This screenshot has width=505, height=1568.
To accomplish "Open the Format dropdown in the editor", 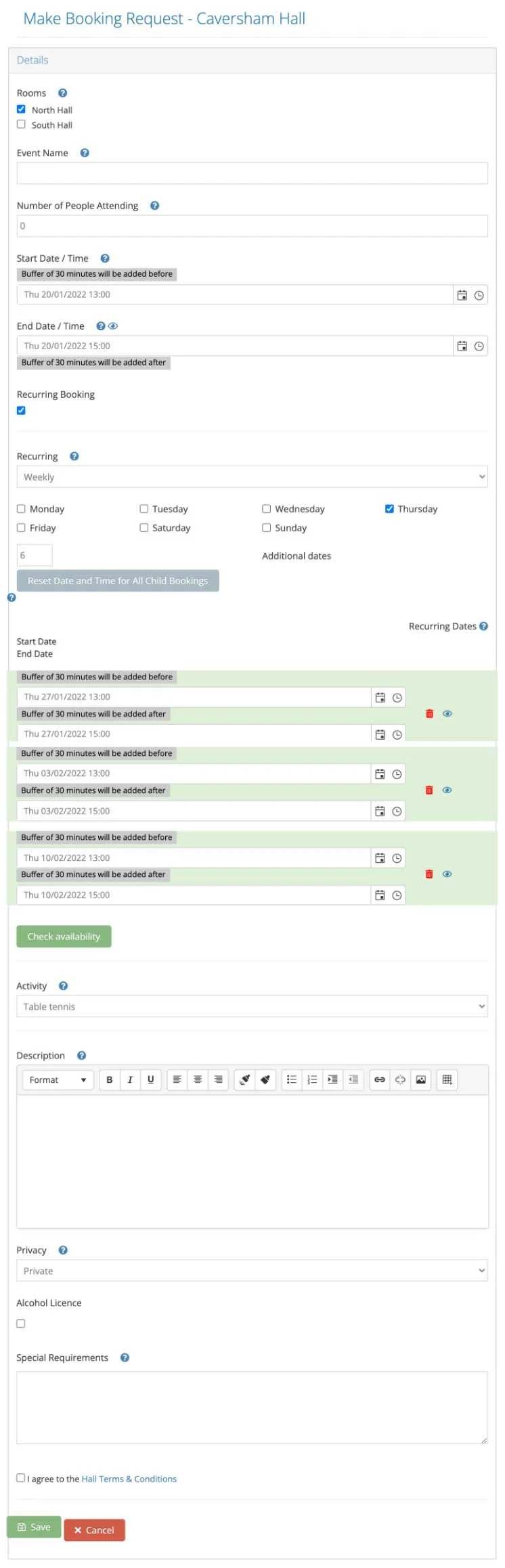I will point(58,1079).
